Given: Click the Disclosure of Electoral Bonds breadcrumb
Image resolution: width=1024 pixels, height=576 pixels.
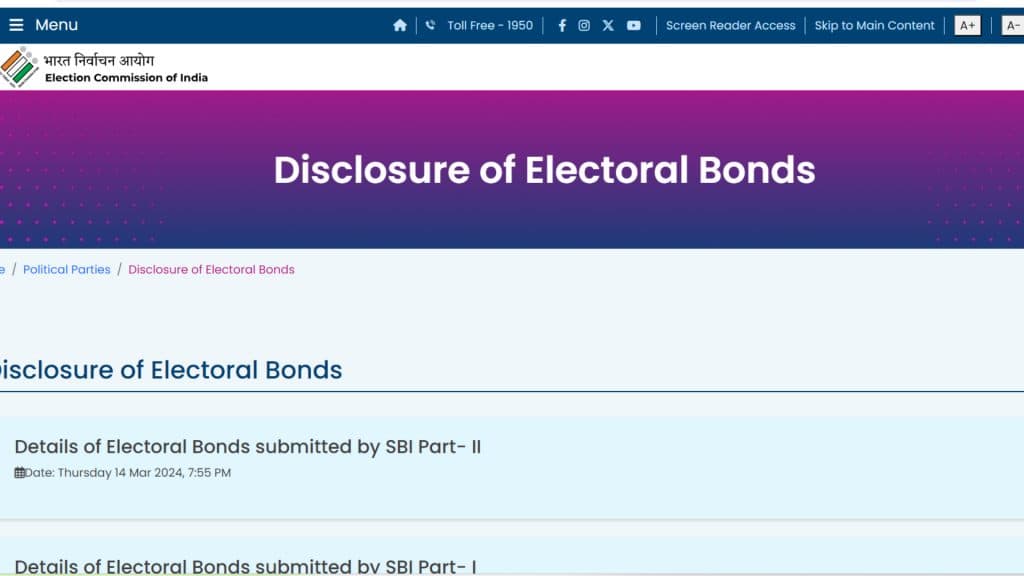Looking at the screenshot, I should 210,269.
